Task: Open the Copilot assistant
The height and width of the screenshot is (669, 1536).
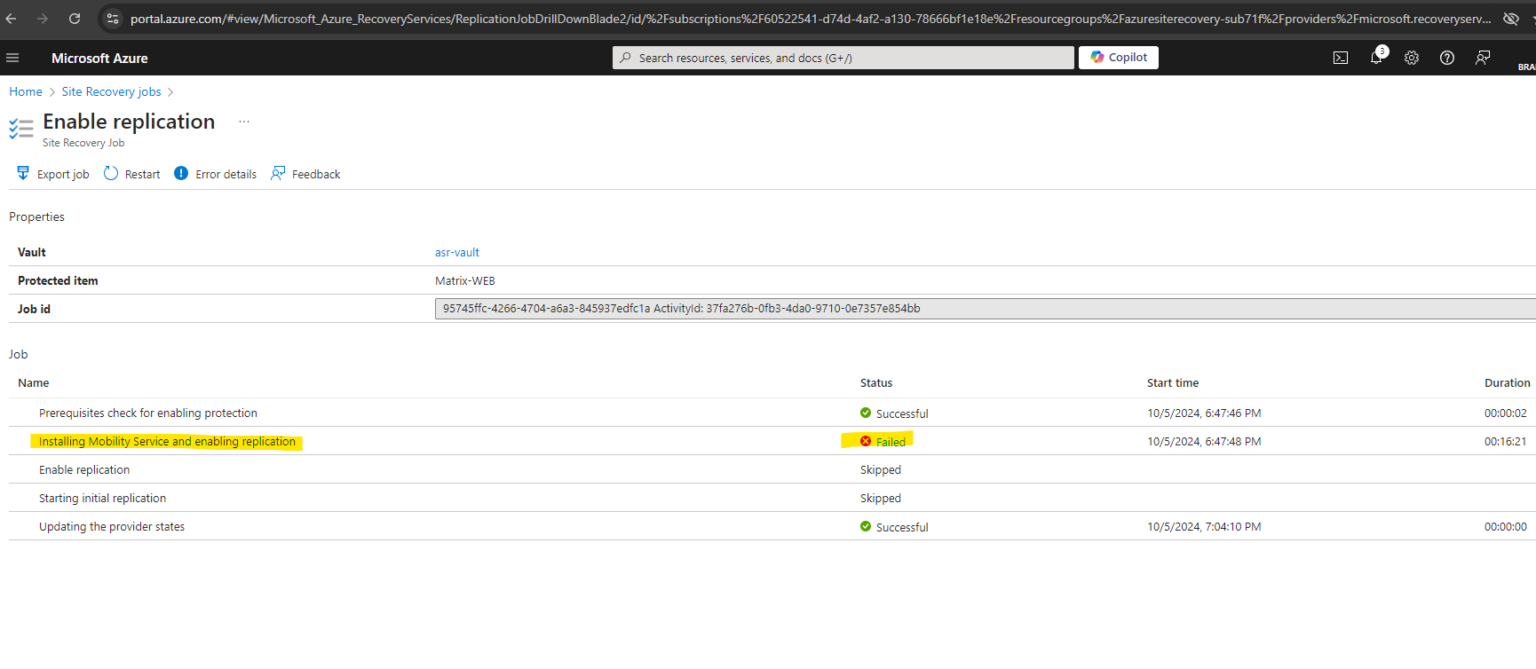Action: click(x=1117, y=57)
